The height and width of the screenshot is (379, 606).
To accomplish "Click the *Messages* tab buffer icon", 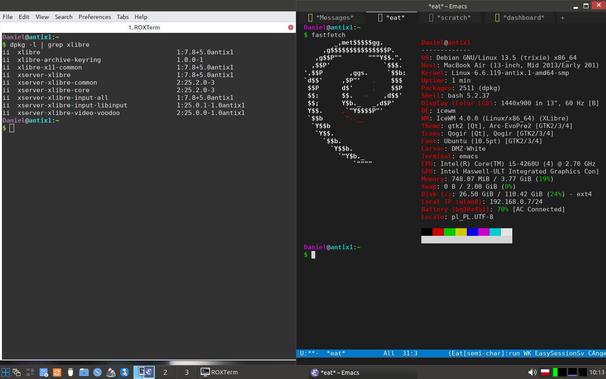I will [310, 18].
